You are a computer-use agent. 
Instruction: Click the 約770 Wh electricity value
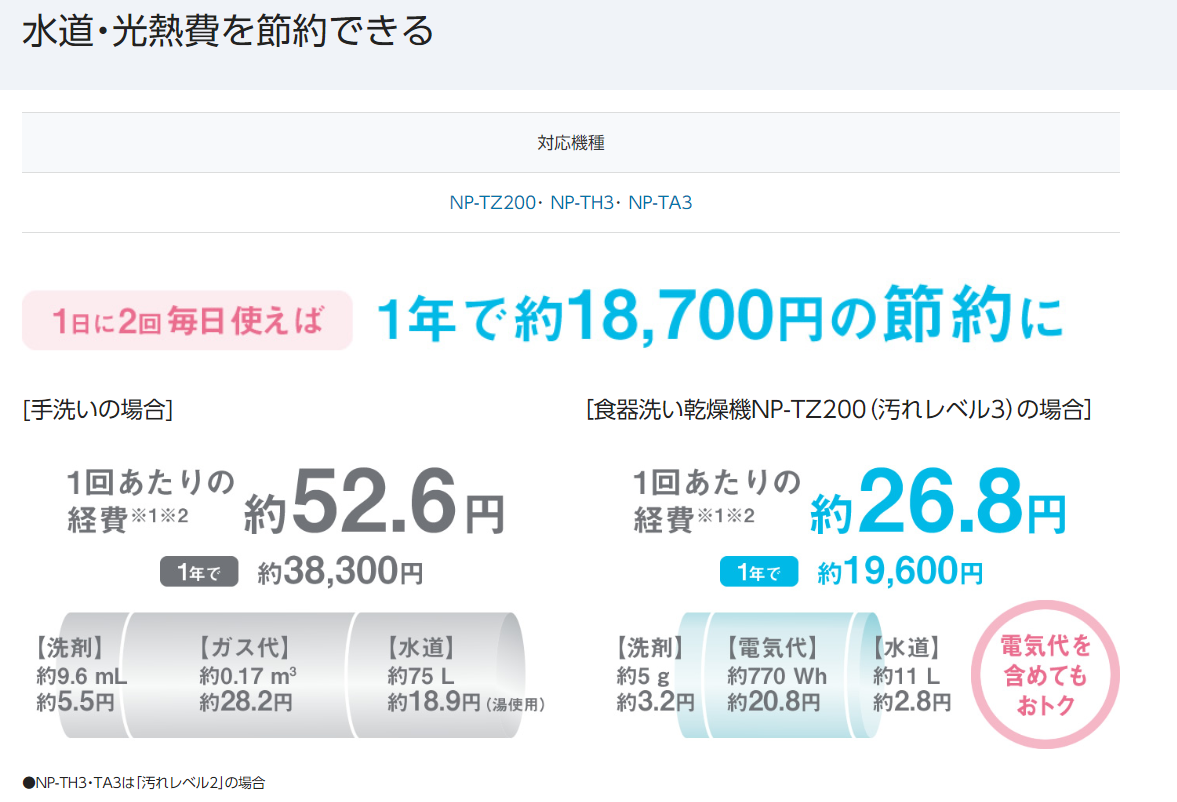(x=777, y=676)
